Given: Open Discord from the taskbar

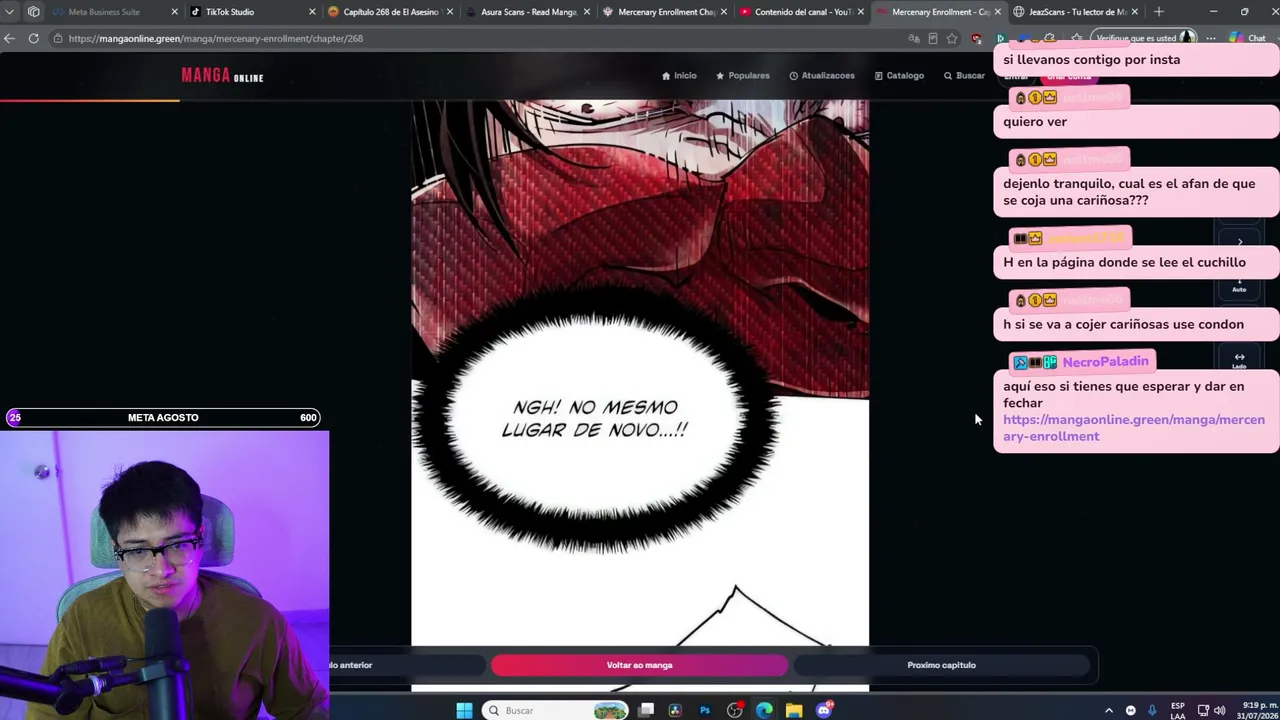Looking at the screenshot, I should (824, 710).
